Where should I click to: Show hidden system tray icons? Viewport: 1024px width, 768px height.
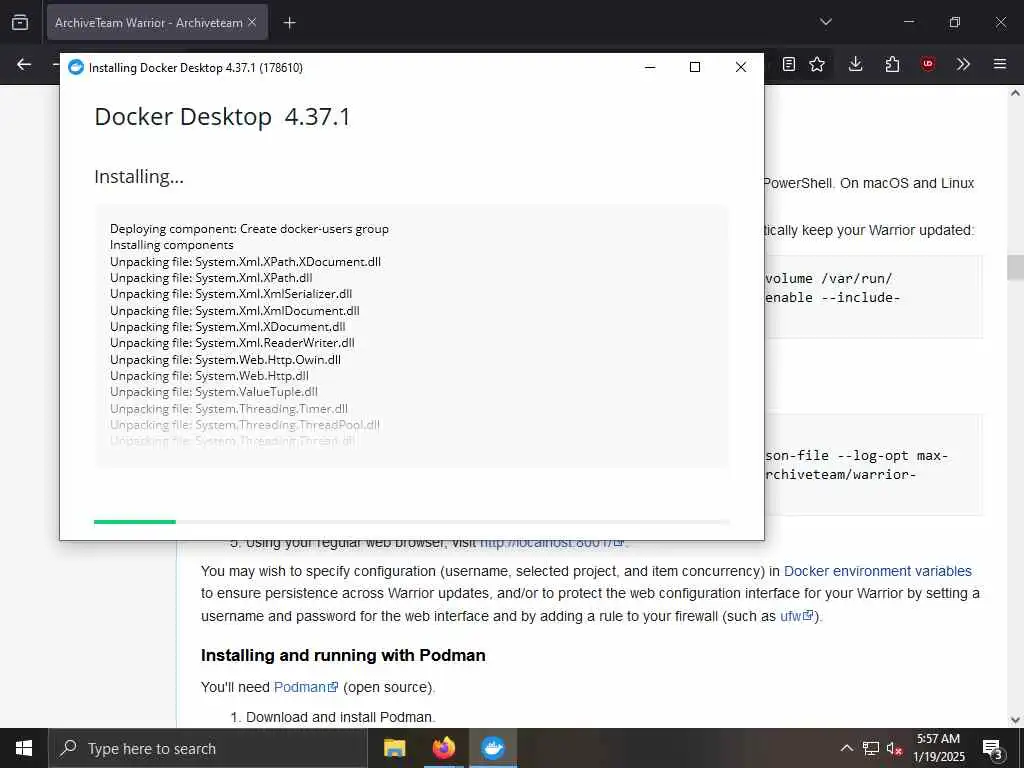[846, 748]
